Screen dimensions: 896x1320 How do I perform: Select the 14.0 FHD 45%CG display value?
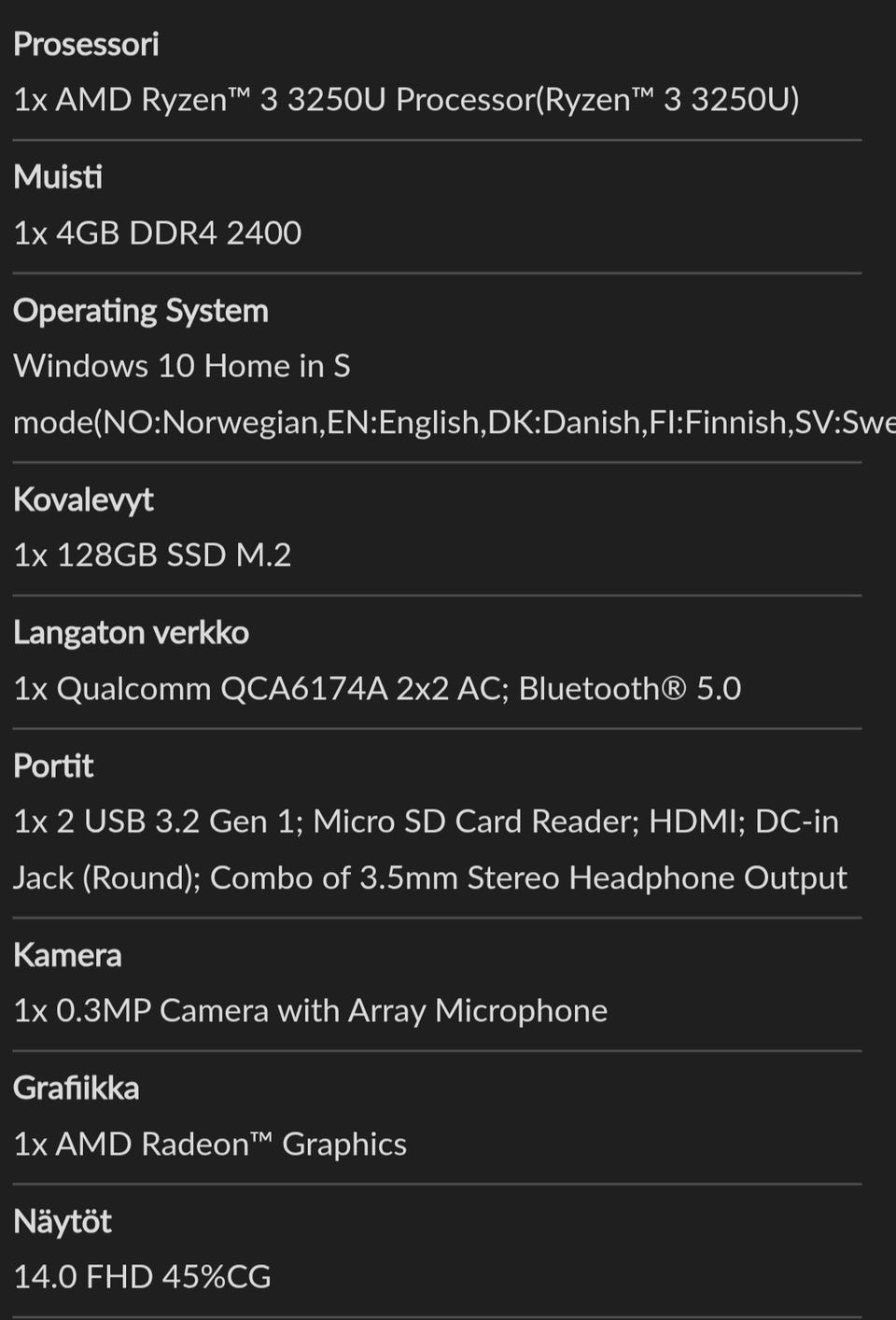click(x=142, y=1277)
